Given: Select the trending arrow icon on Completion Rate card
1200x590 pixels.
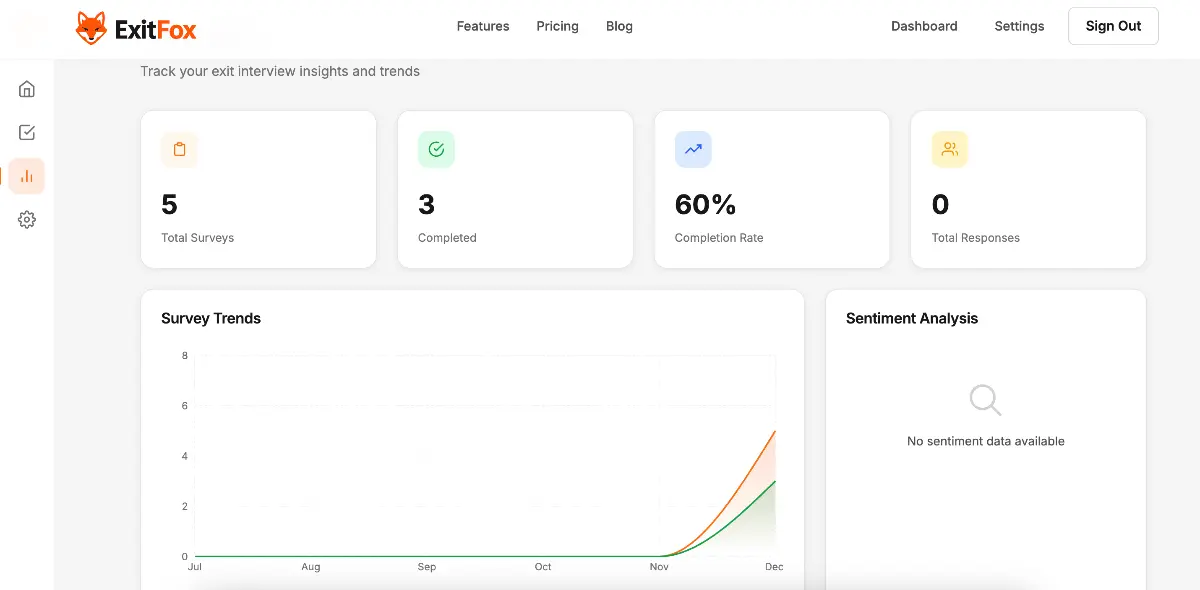Looking at the screenshot, I should point(693,148).
